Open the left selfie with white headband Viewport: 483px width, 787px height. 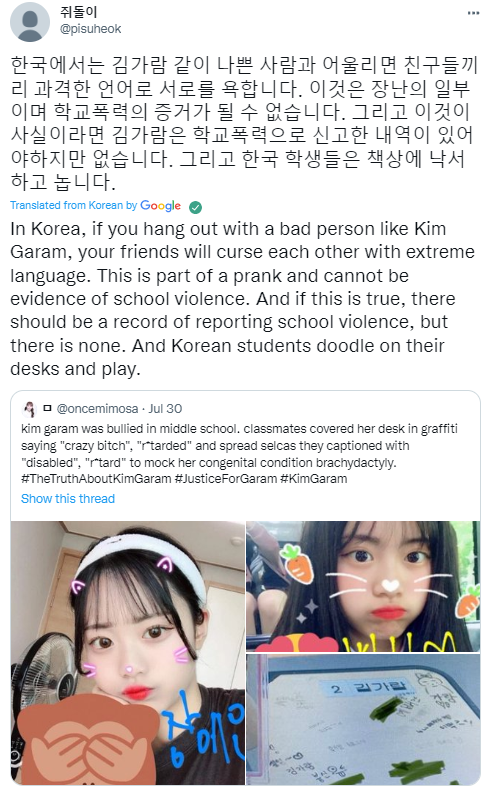(x=128, y=652)
